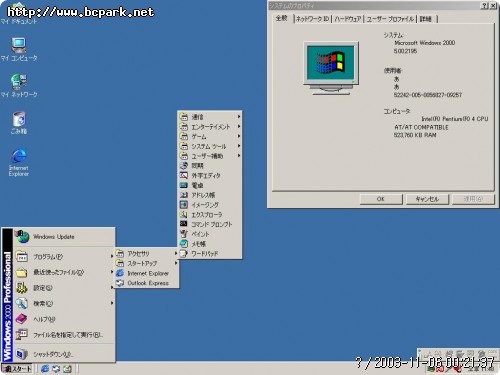Select the ごみ箱 recycle bin icon
Image resolution: width=500 pixels, height=375 pixels.
pos(19,122)
